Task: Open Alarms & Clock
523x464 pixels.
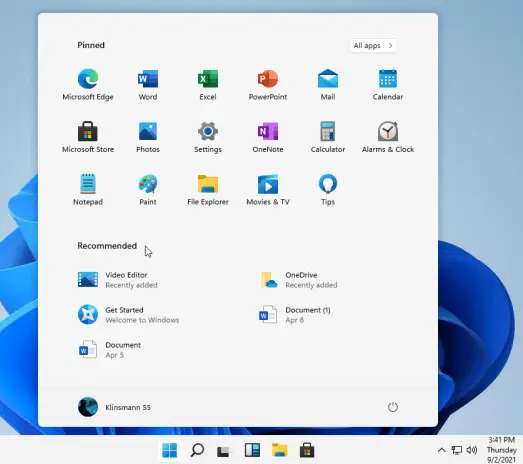Action: [x=388, y=137]
